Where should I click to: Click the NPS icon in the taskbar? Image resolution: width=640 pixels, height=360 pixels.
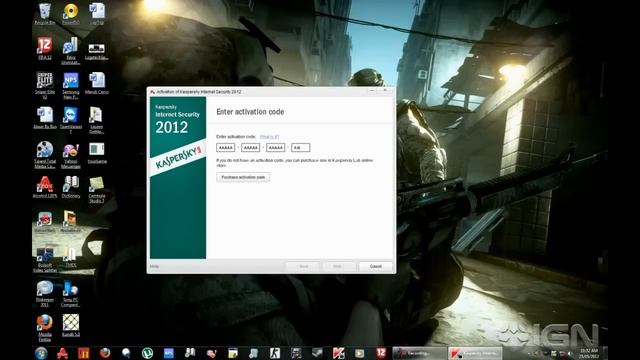[169, 353]
